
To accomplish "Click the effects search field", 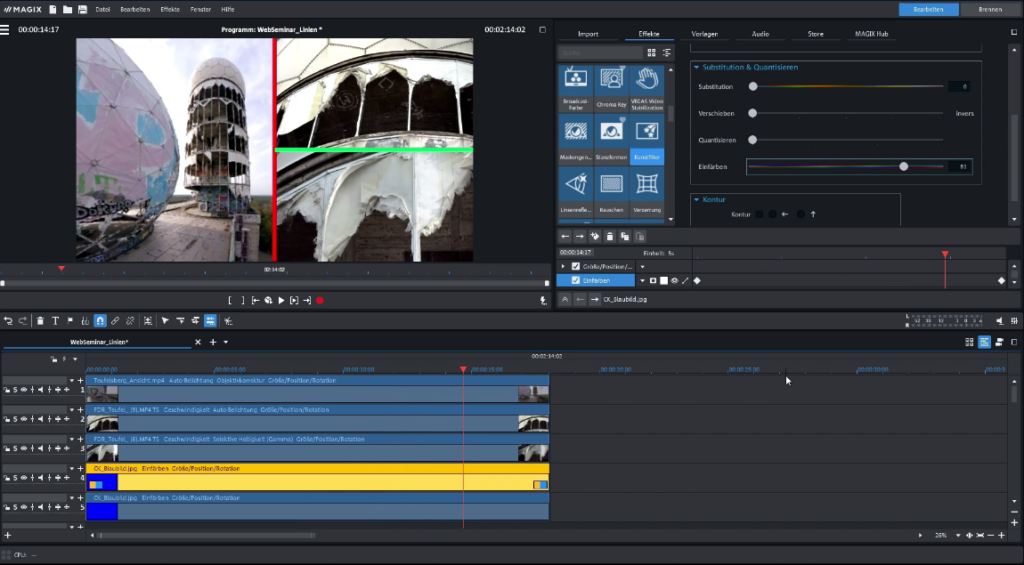I will 600,52.
